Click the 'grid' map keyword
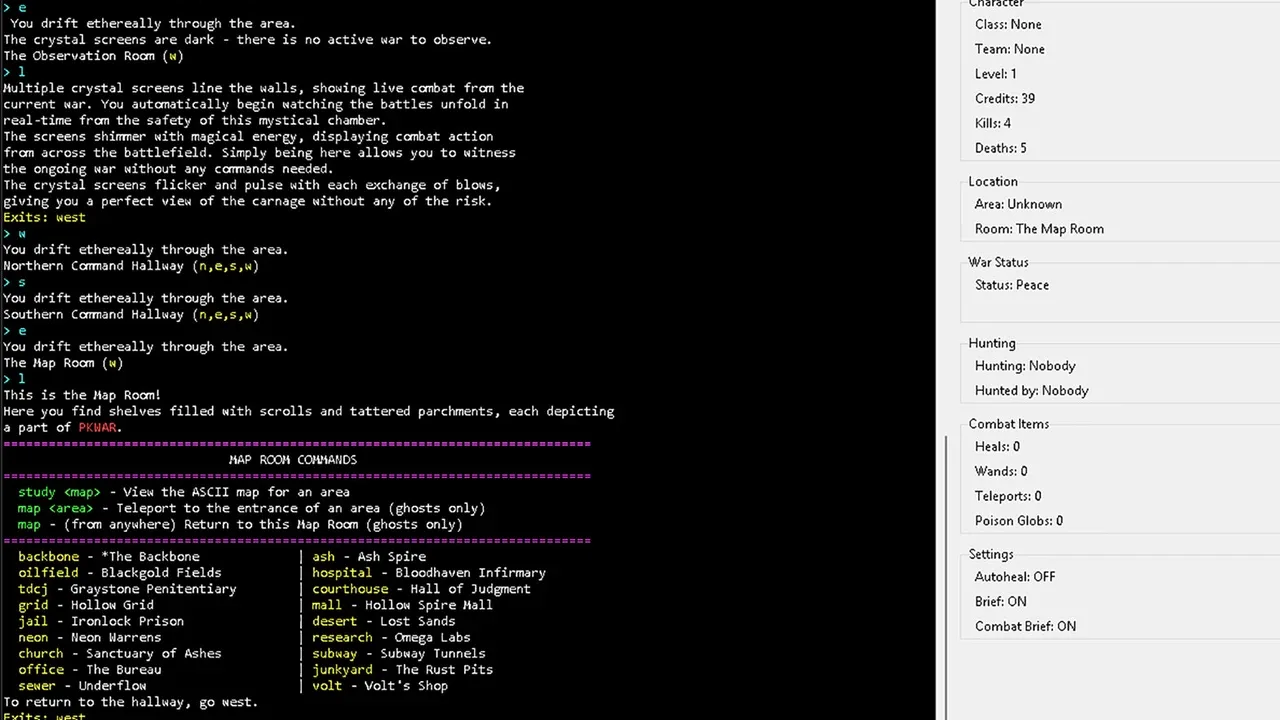 [x=33, y=605]
